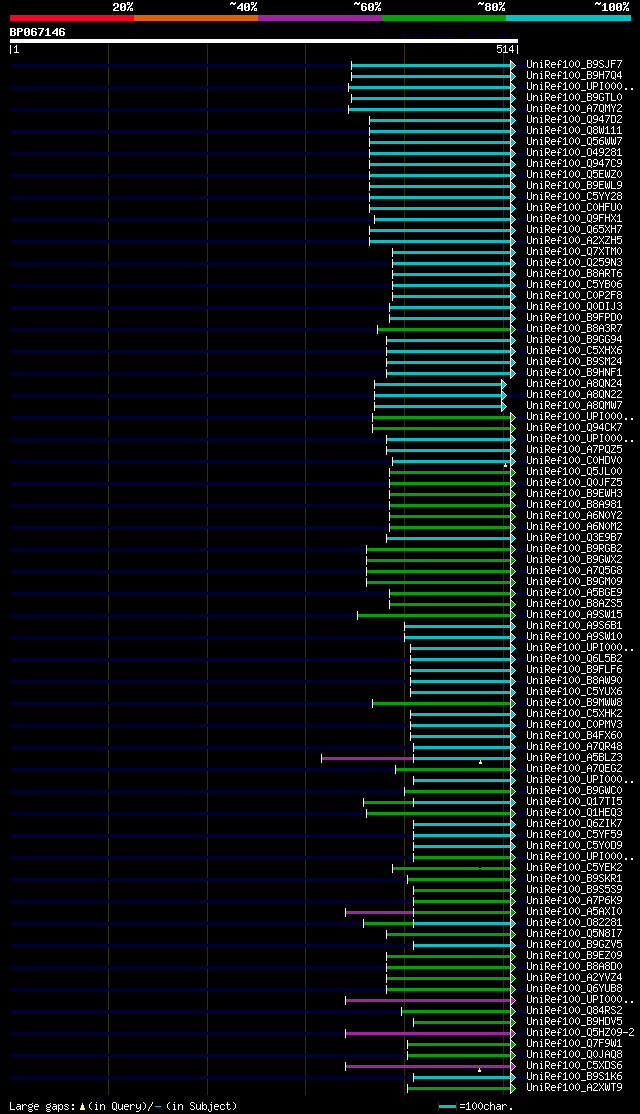Select the UniRef100_Q5EWZ0 label

575,175
